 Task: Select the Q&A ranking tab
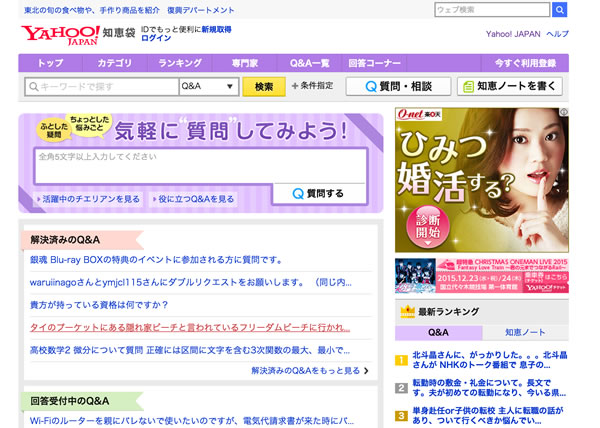tap(438, 332)
